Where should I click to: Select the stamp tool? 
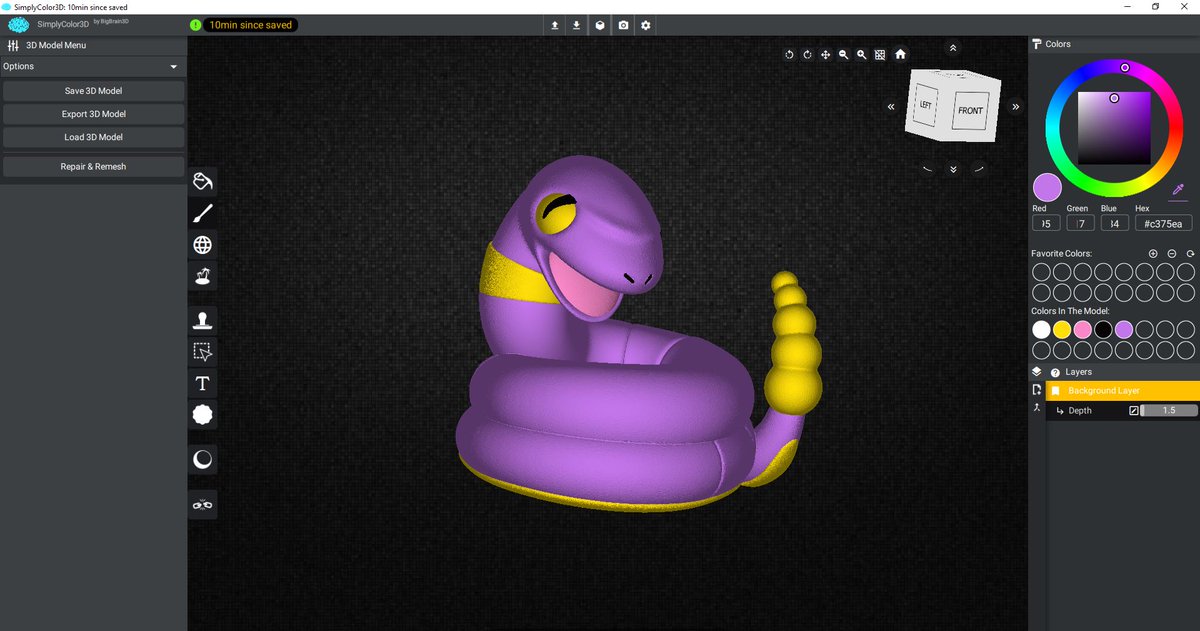pyautogui.click(x=202, y=318)
